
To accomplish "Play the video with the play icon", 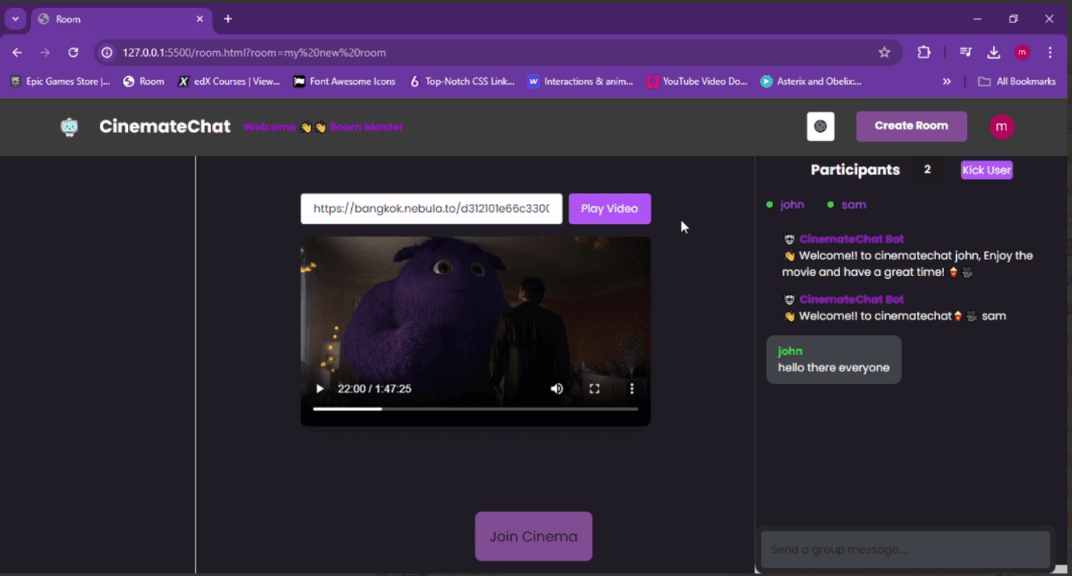I will pos(319,389).
